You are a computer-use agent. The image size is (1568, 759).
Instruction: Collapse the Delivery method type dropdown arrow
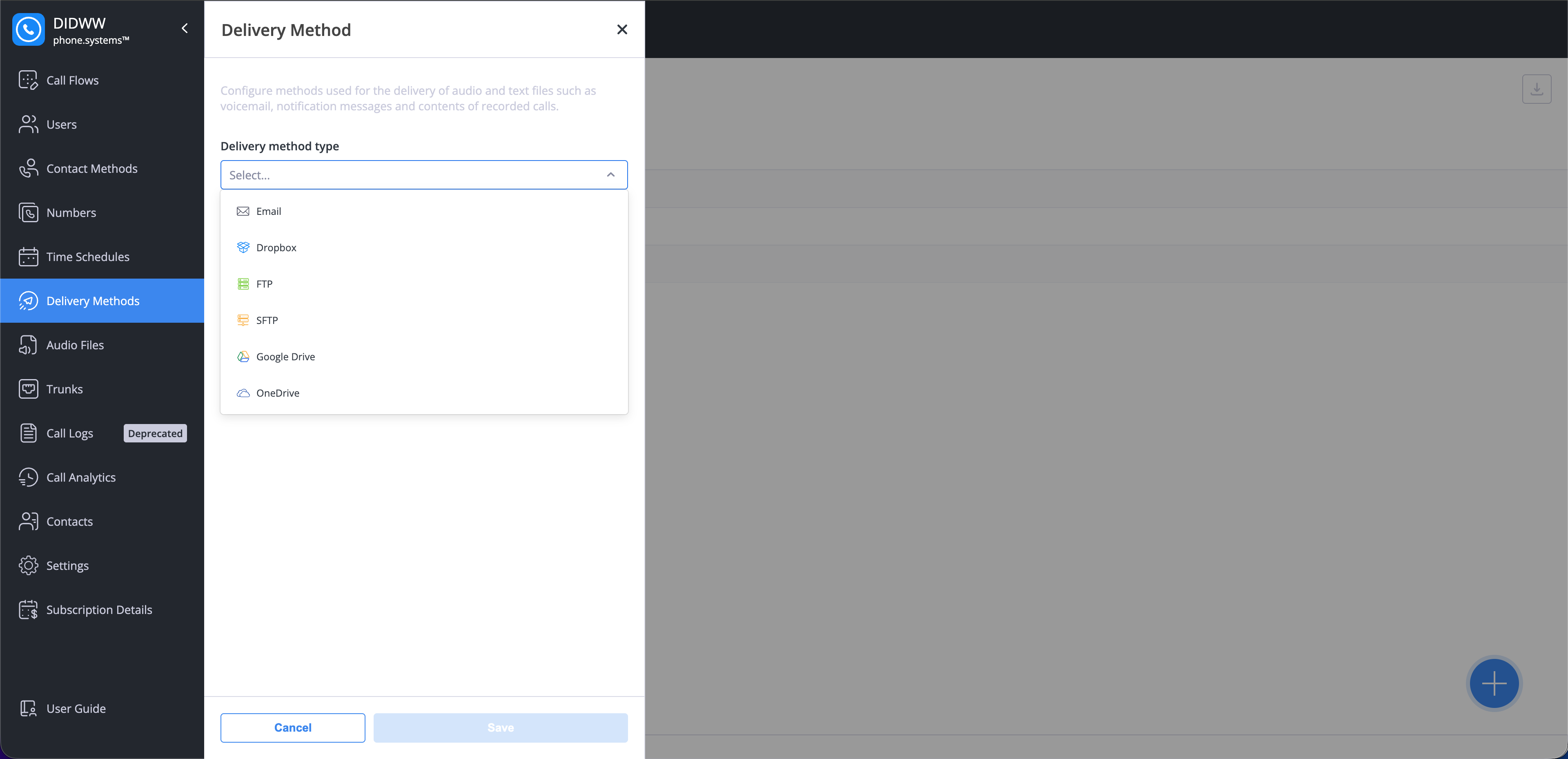pos(610,175)
